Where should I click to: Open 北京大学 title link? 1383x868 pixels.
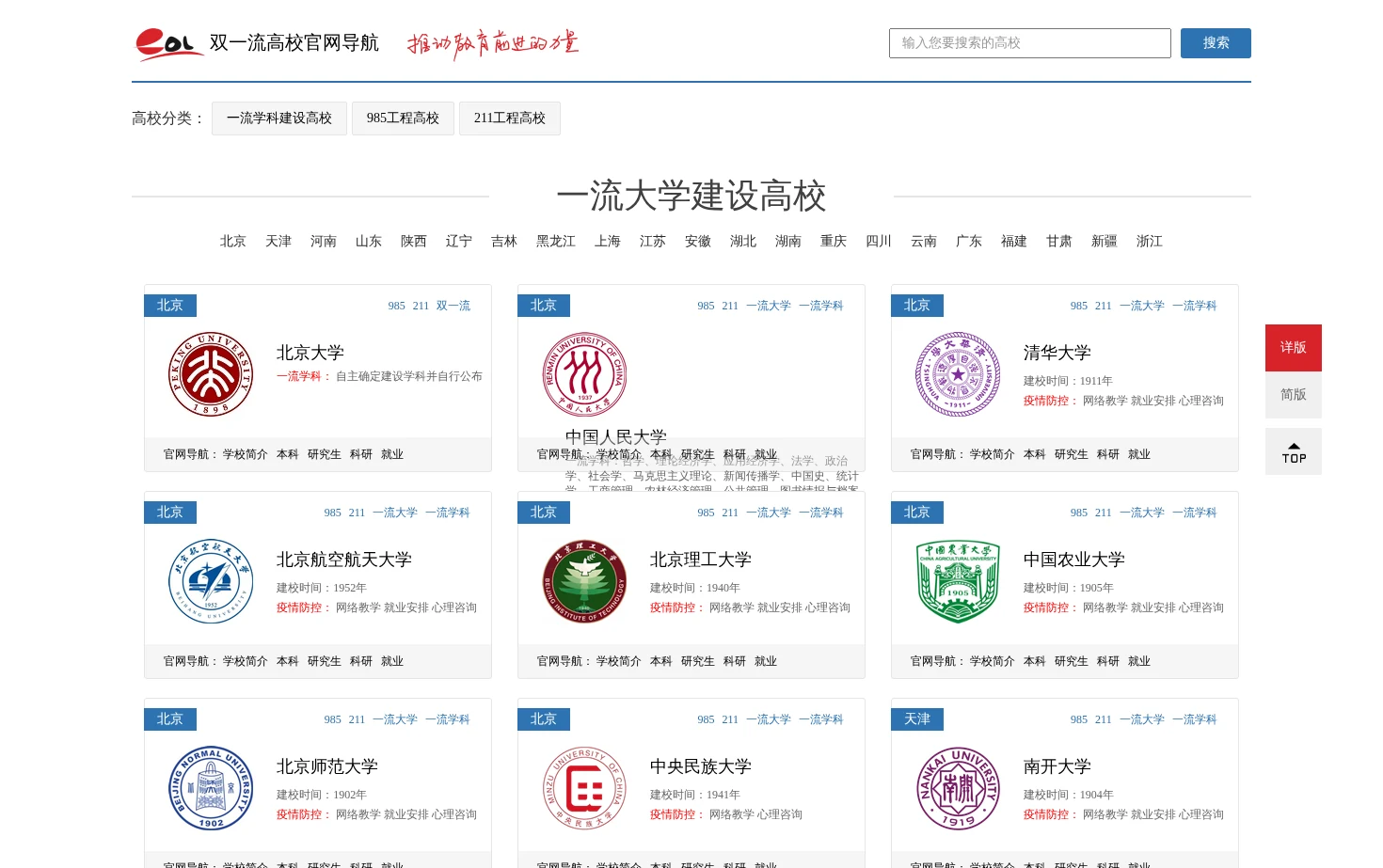pyautogui.click(x=310, y=353)
